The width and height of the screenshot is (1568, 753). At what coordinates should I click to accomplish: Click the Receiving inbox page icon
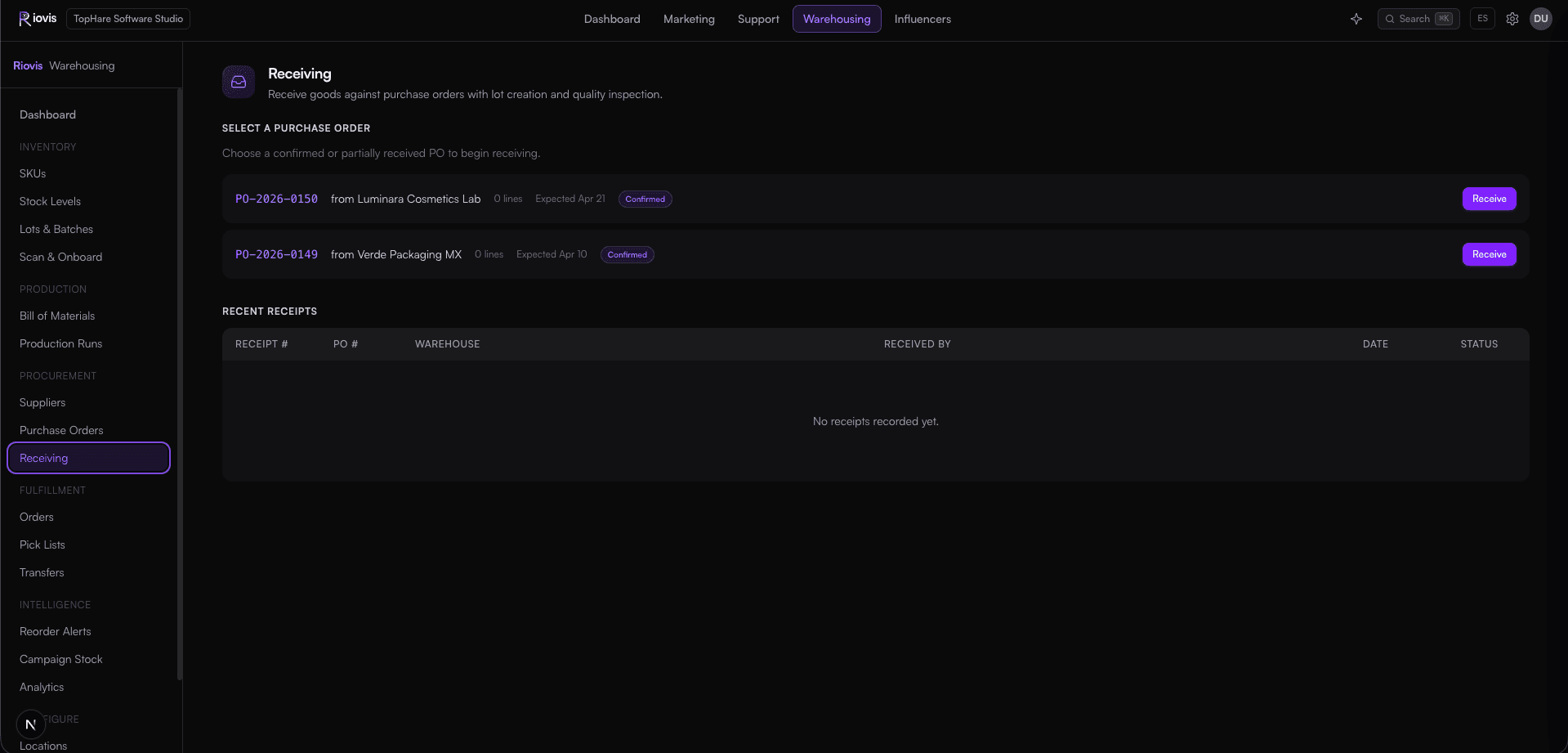coord(239,82)
